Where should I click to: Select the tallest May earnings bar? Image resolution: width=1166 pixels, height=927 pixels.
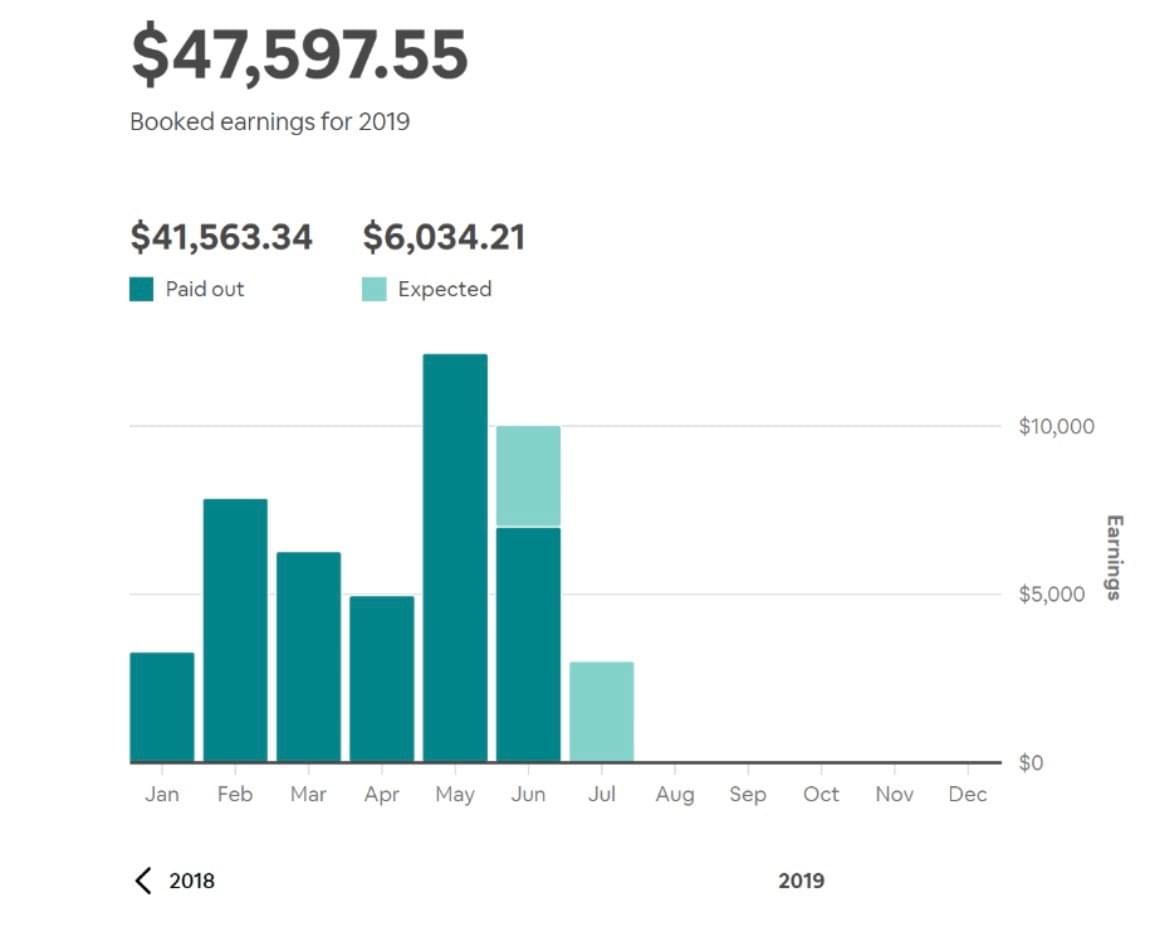click(455, 558)
